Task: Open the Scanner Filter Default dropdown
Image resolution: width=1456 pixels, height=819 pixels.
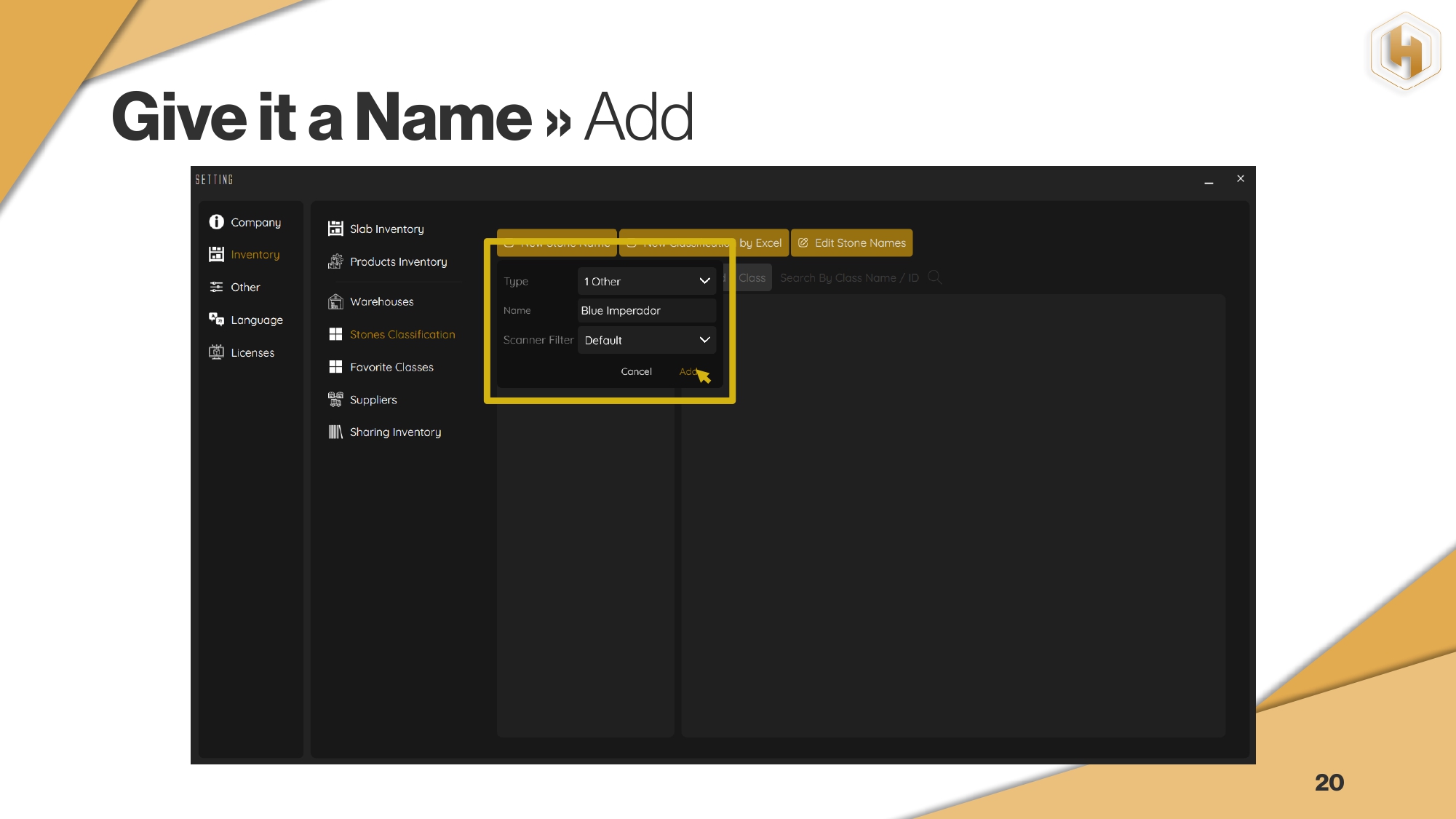Action: (x=646, y=340)
